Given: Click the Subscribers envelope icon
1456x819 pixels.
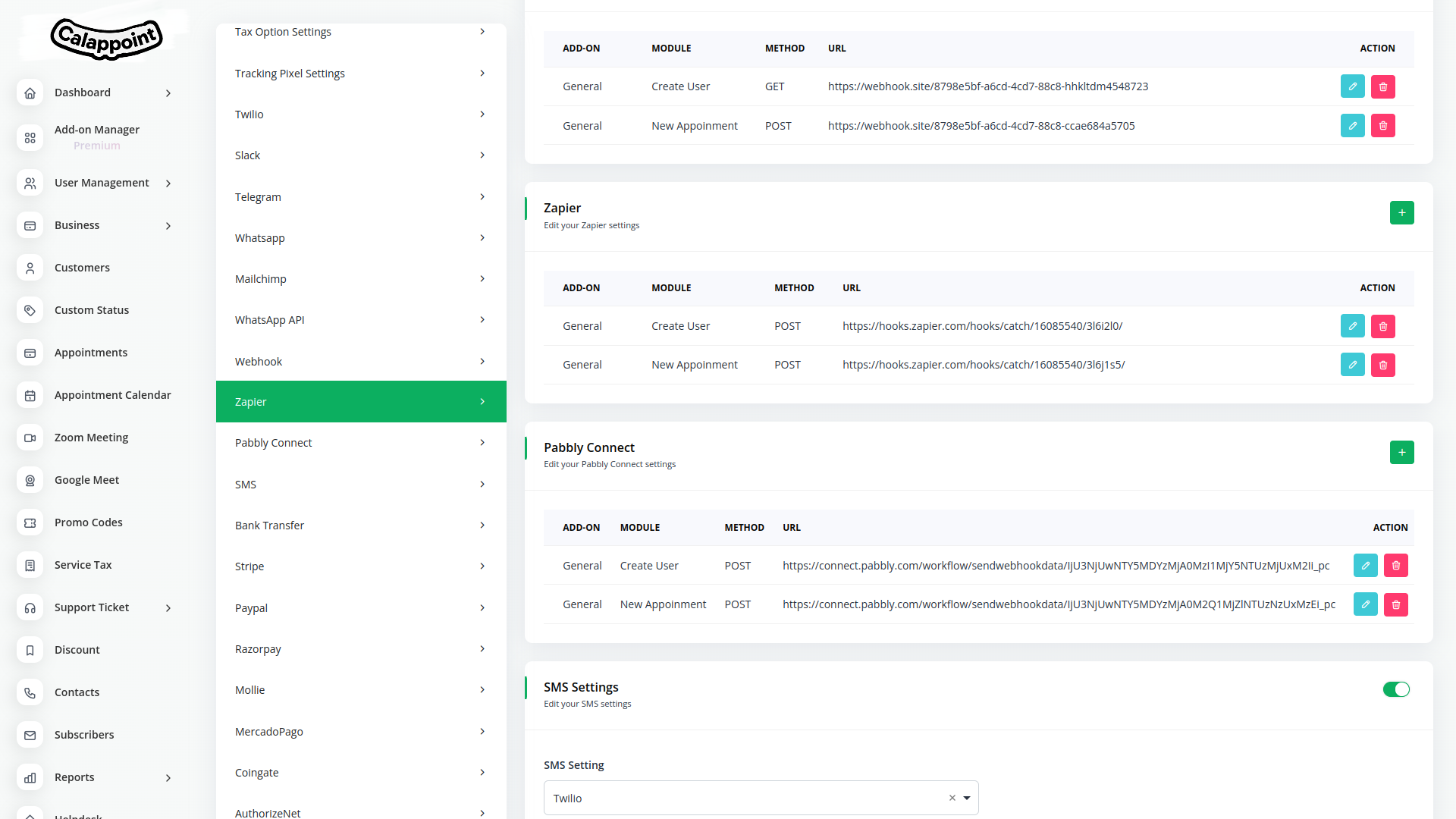Looking at the screenshot, I should [x=30, y=735].
